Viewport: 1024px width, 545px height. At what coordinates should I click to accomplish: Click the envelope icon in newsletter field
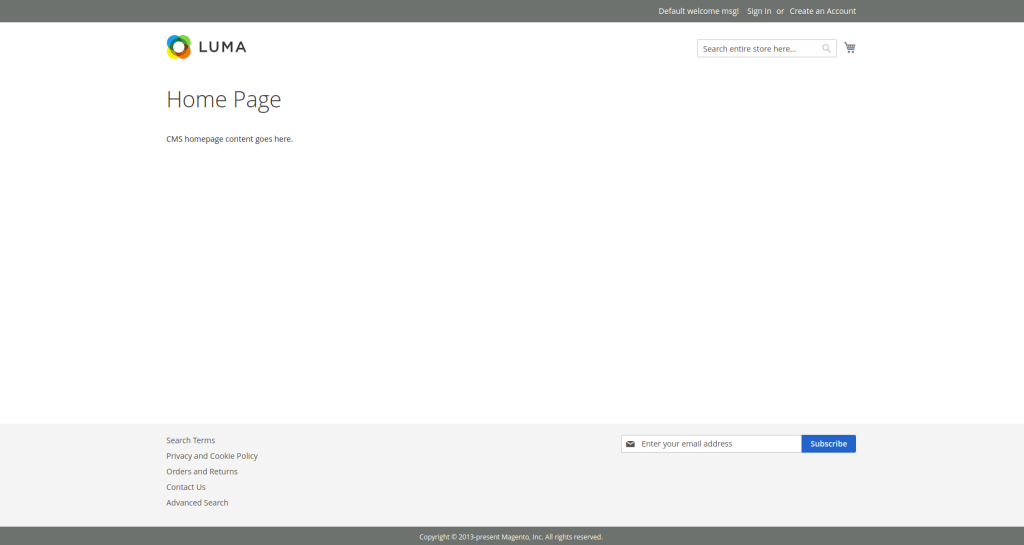click(630, 444)
